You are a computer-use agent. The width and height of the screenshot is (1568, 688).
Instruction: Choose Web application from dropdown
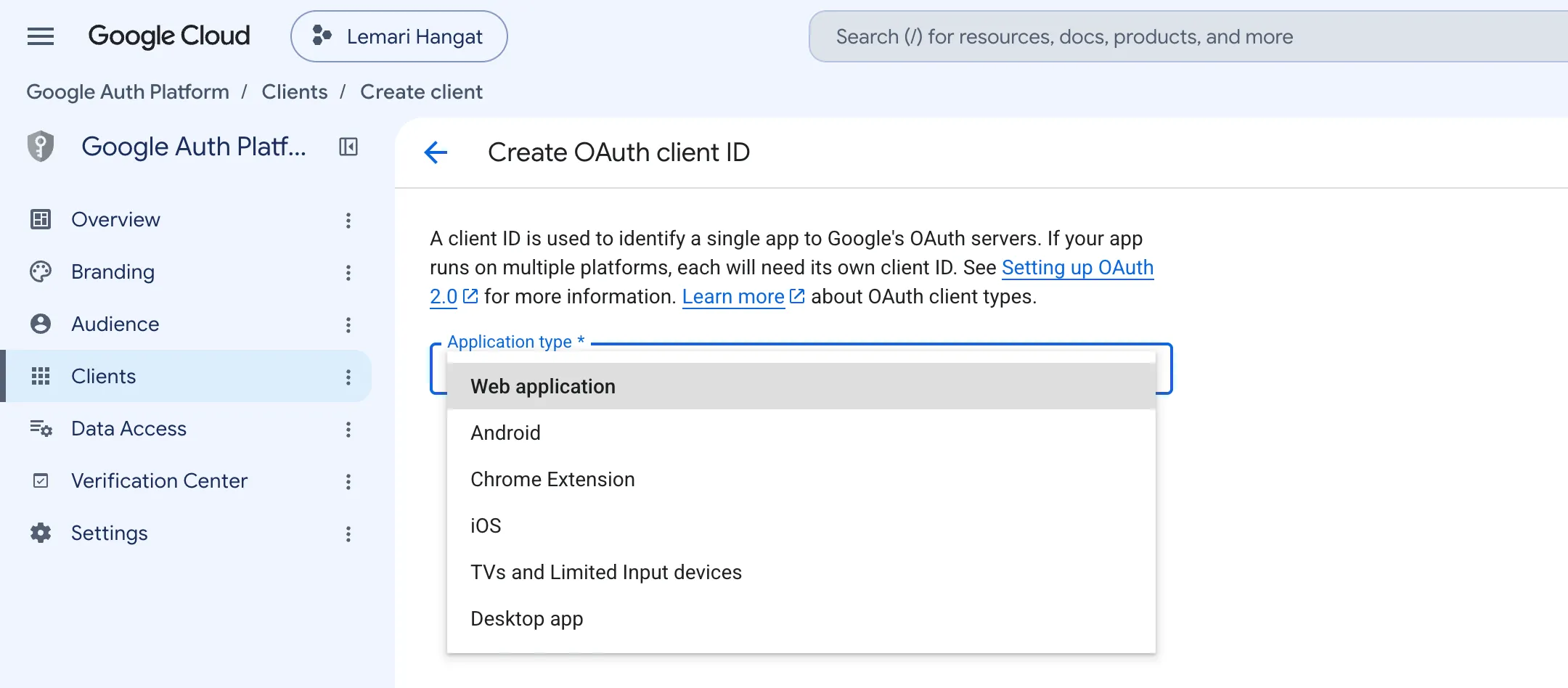801,386
